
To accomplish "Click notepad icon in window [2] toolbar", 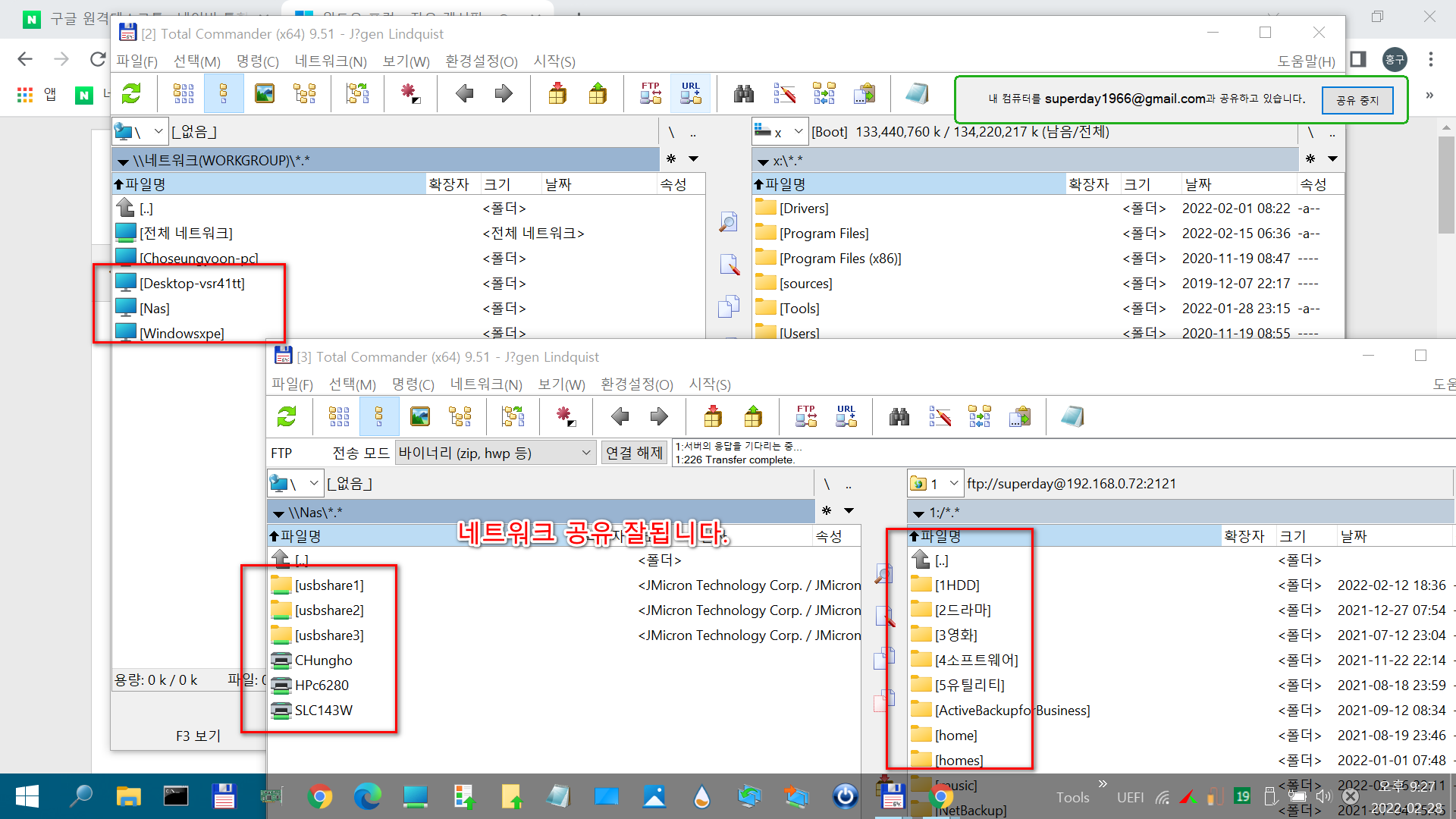I will pyautogui.click(x=917, y=94).
